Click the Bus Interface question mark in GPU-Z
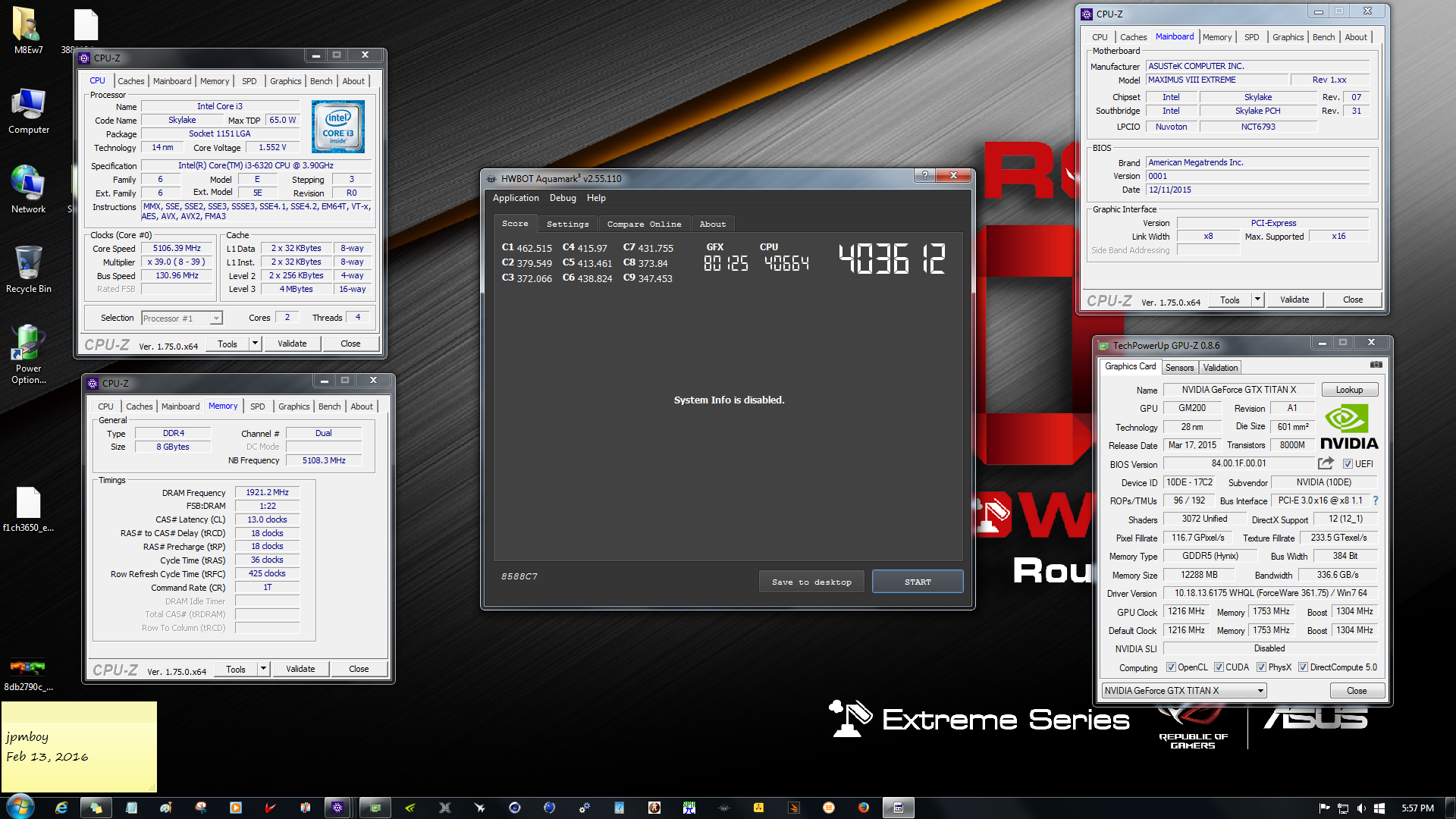Image resolution: width=1456 pixels, height=819 pixels. point(1376,500)
